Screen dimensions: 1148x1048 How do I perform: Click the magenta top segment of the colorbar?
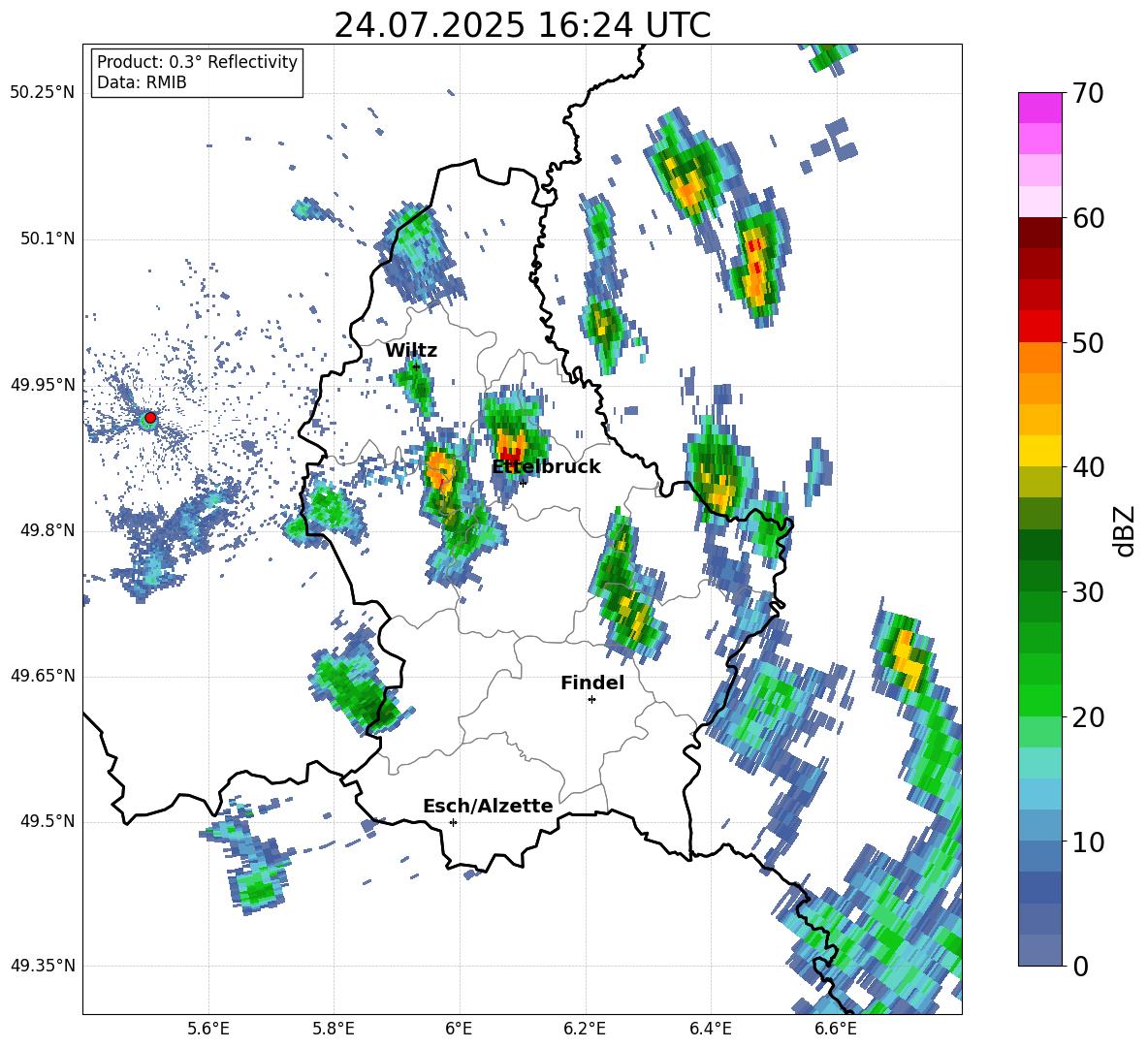(x=1039, y=108)
